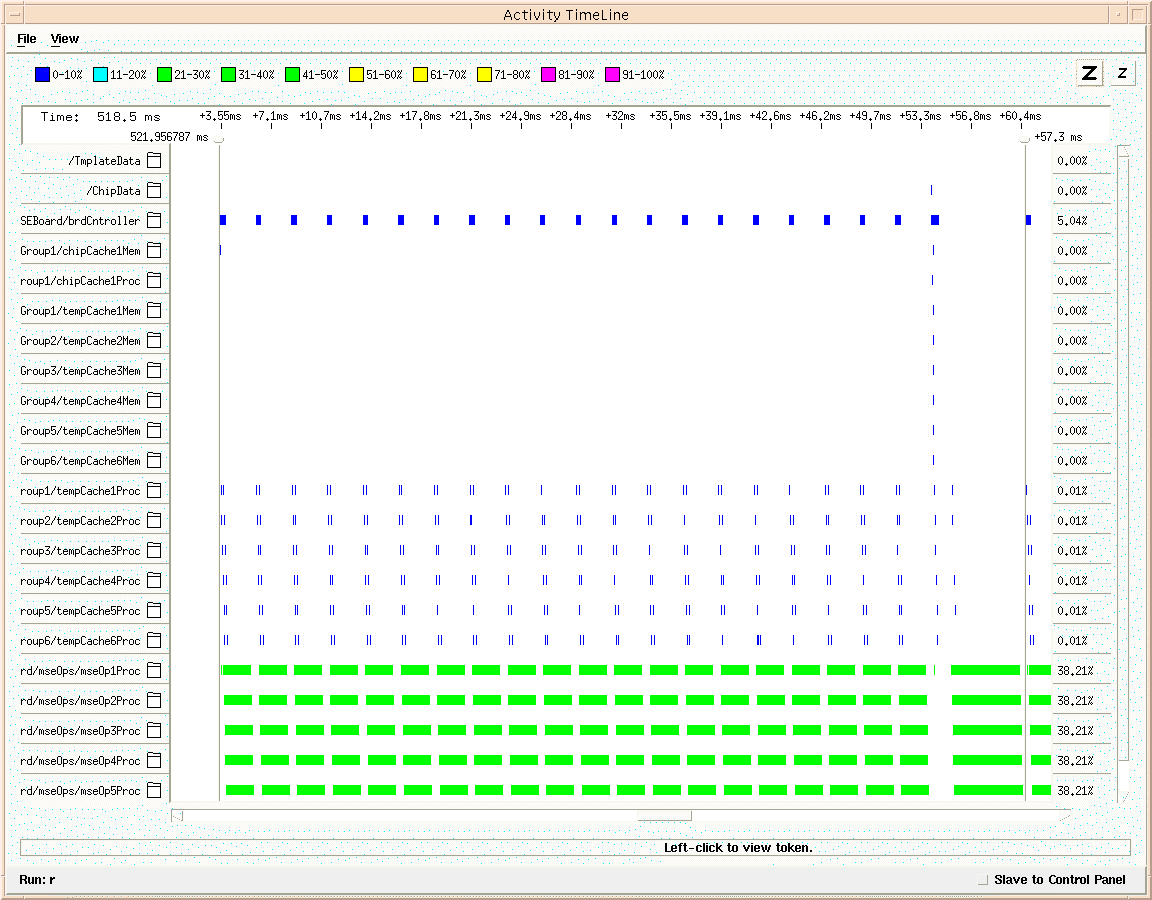Click the horizontal scrollbar thumb

point(664,816)
